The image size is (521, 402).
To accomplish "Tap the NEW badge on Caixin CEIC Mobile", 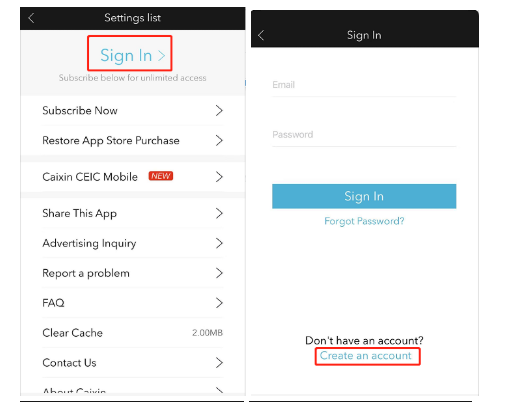I will pos(161,176).
